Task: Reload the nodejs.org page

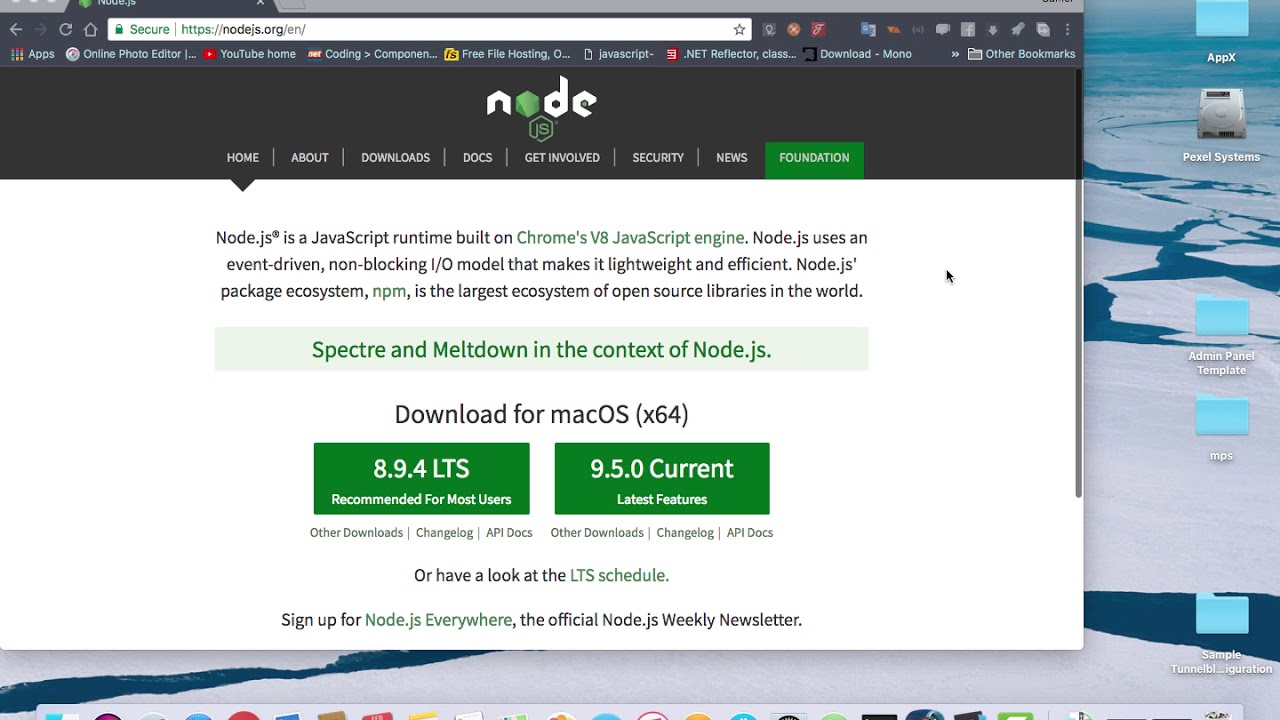Action: coord(66,29)
